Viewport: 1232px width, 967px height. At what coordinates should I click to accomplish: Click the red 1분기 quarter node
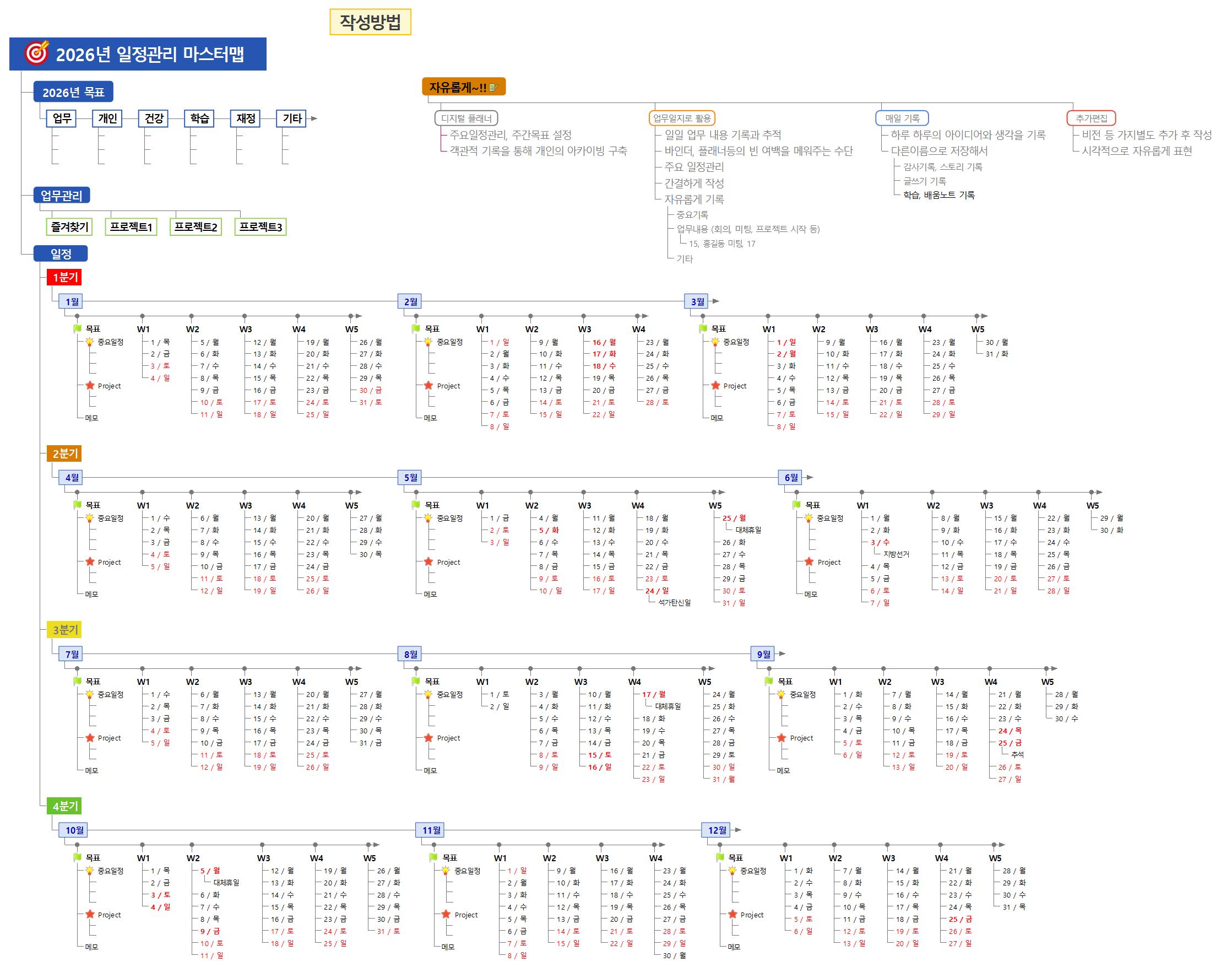tap(65, 277)
